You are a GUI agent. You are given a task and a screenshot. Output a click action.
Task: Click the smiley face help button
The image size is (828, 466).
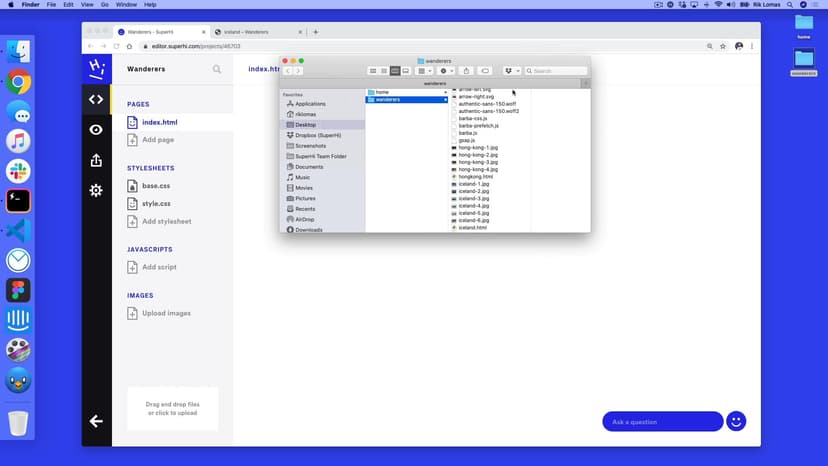tap(737, 421)
